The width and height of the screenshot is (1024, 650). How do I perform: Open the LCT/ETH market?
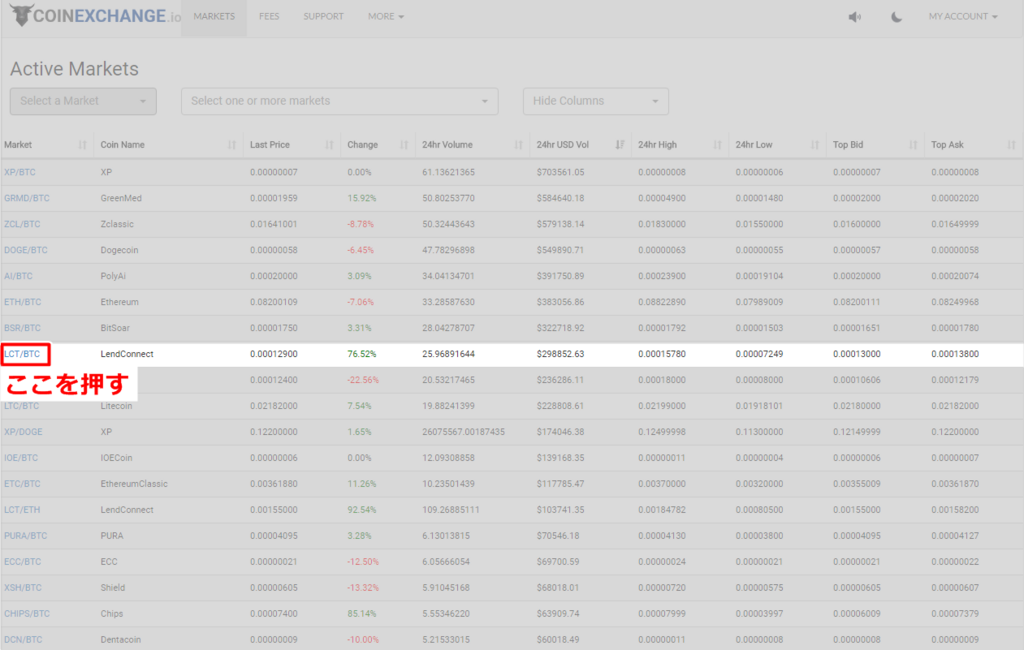pyautogui.click(x=22, y=510)
